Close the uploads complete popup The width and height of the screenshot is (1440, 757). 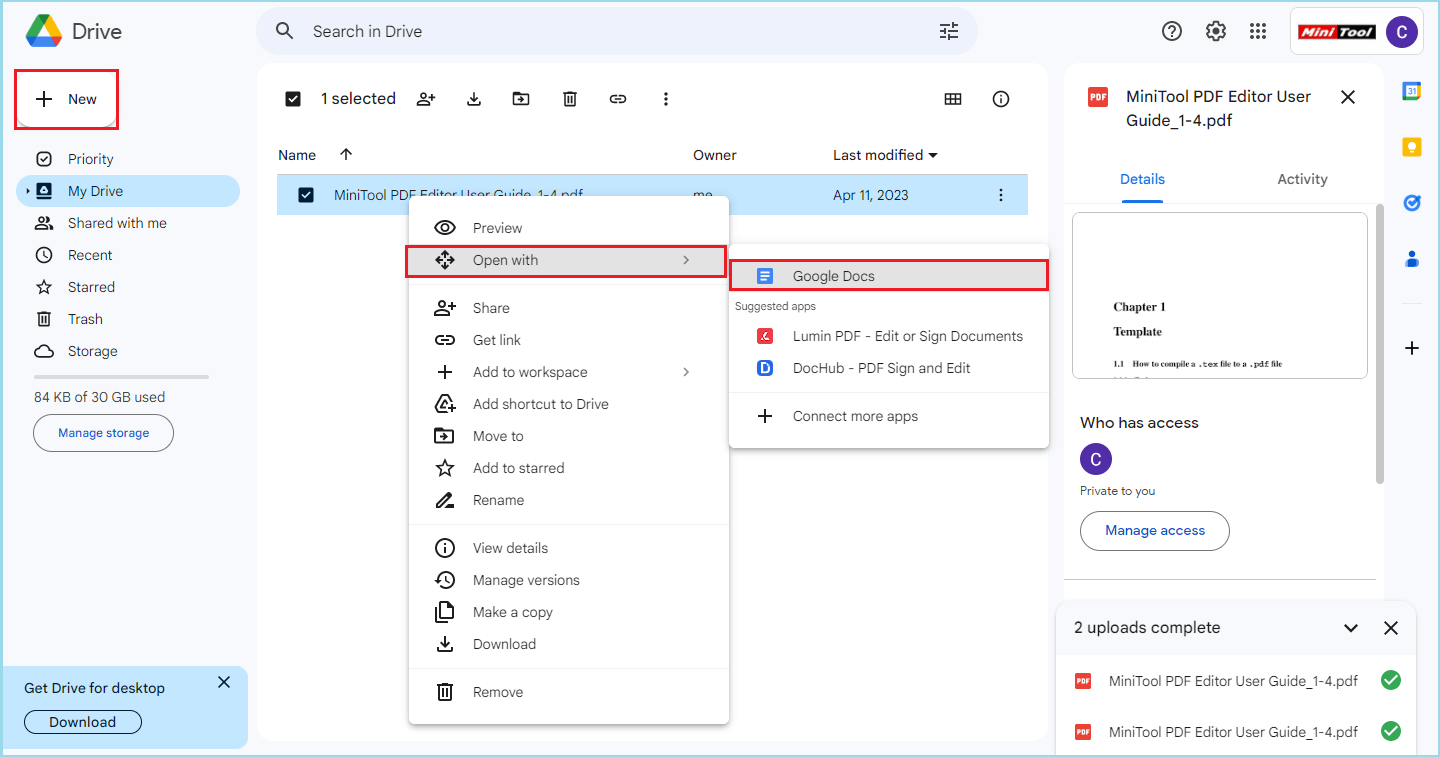1391,628
